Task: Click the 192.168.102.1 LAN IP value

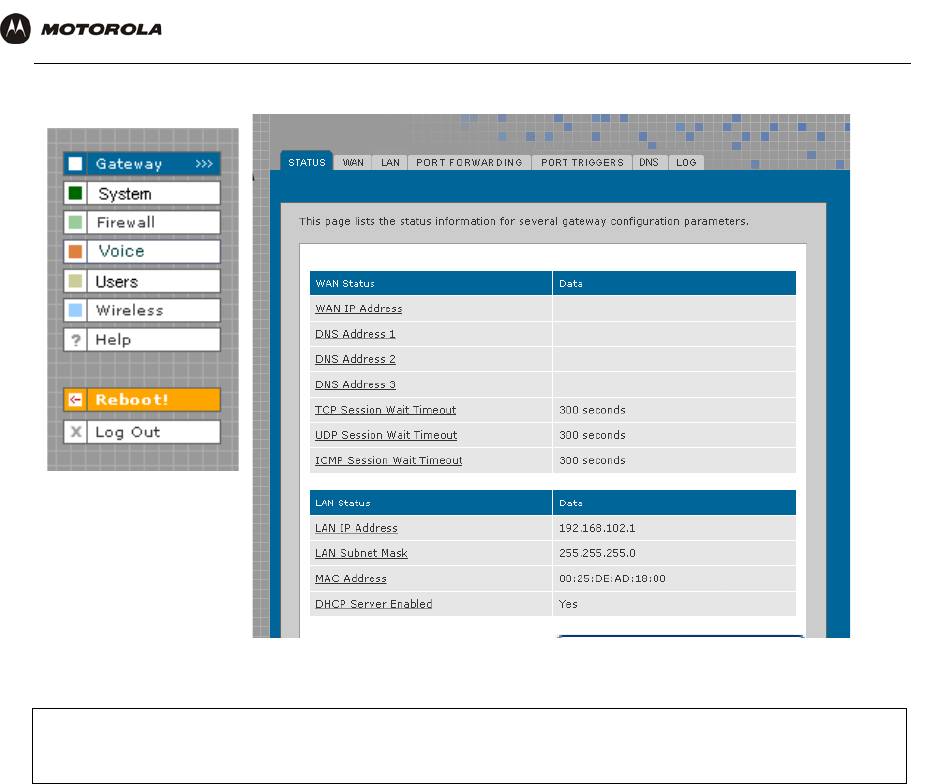Action: coord(597,528)
